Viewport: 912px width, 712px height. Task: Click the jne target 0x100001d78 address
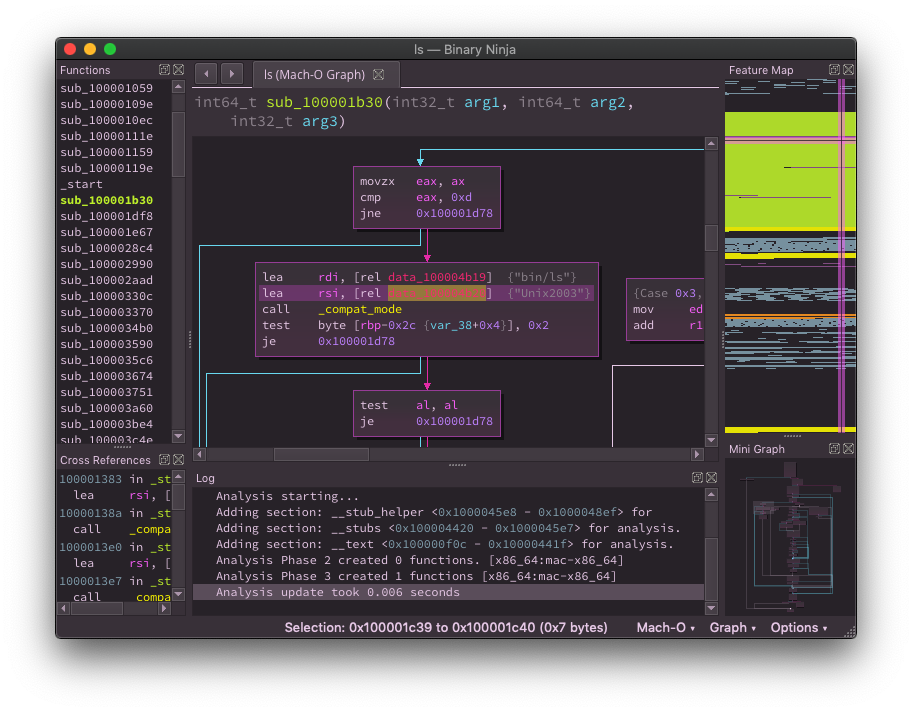[454, 213]
